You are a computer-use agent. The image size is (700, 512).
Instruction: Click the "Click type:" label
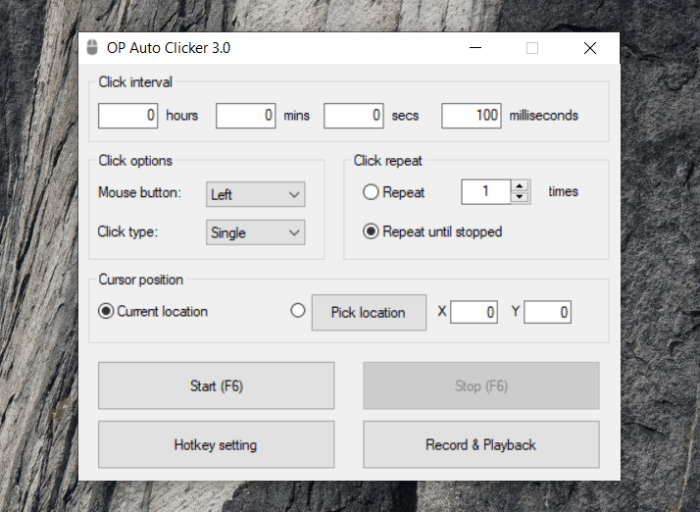point(128,232)
